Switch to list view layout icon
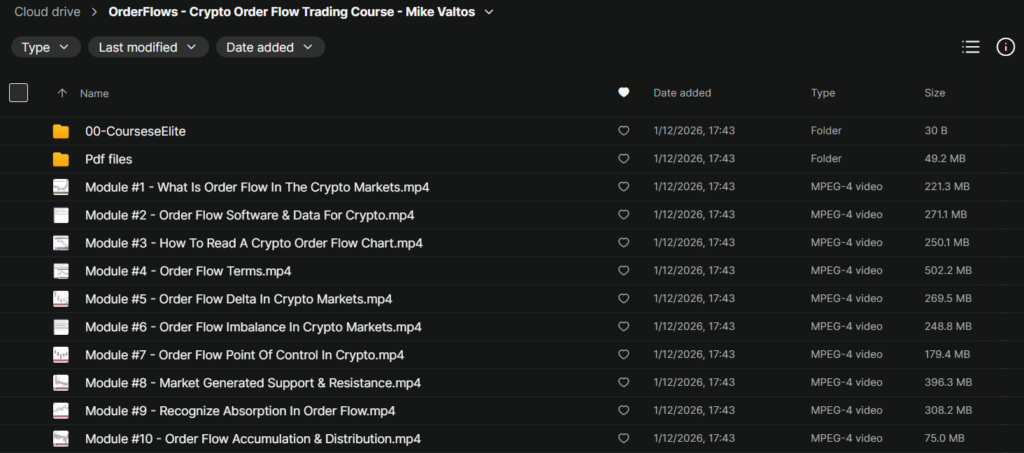Screen dimensions: 1024x453 point(970,47)
